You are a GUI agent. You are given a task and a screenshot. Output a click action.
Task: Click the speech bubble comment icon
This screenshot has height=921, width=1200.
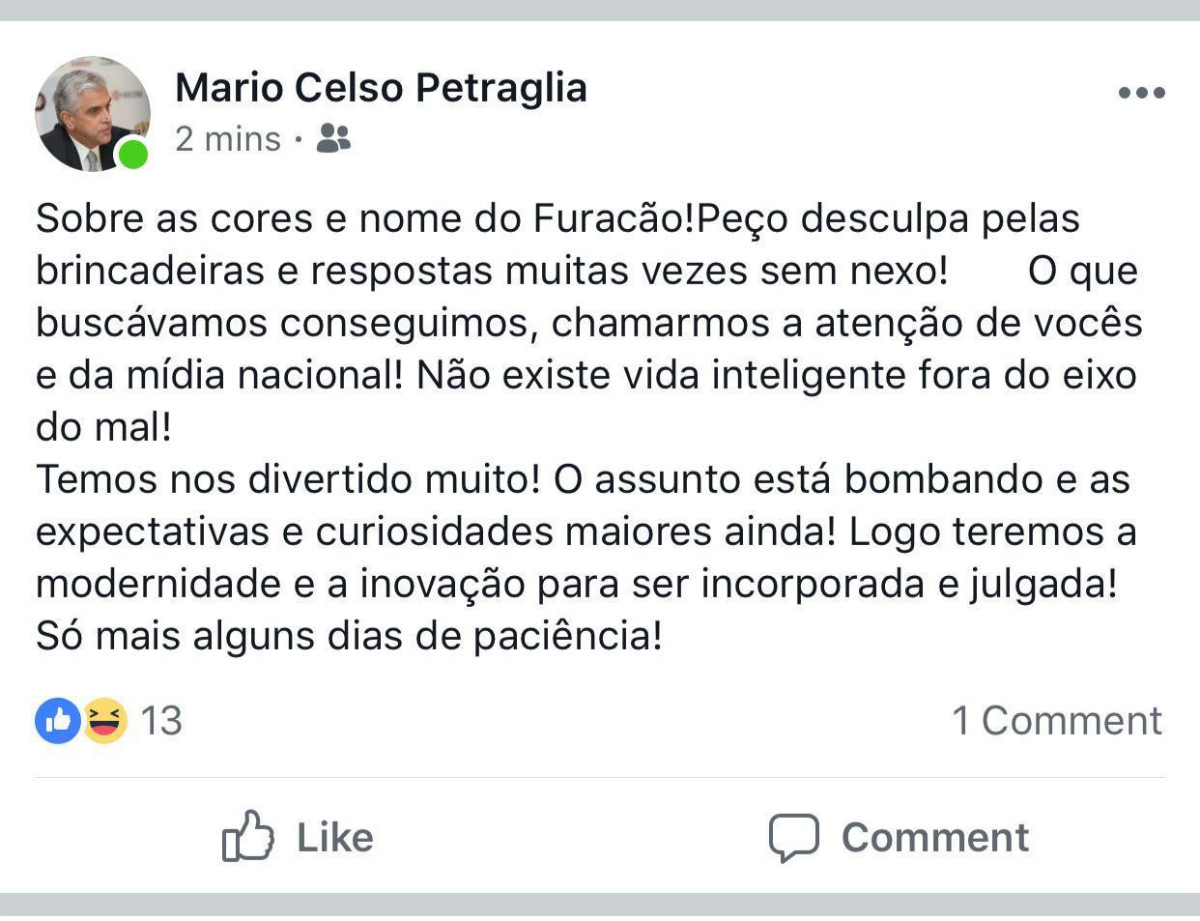tap(794, 836)
